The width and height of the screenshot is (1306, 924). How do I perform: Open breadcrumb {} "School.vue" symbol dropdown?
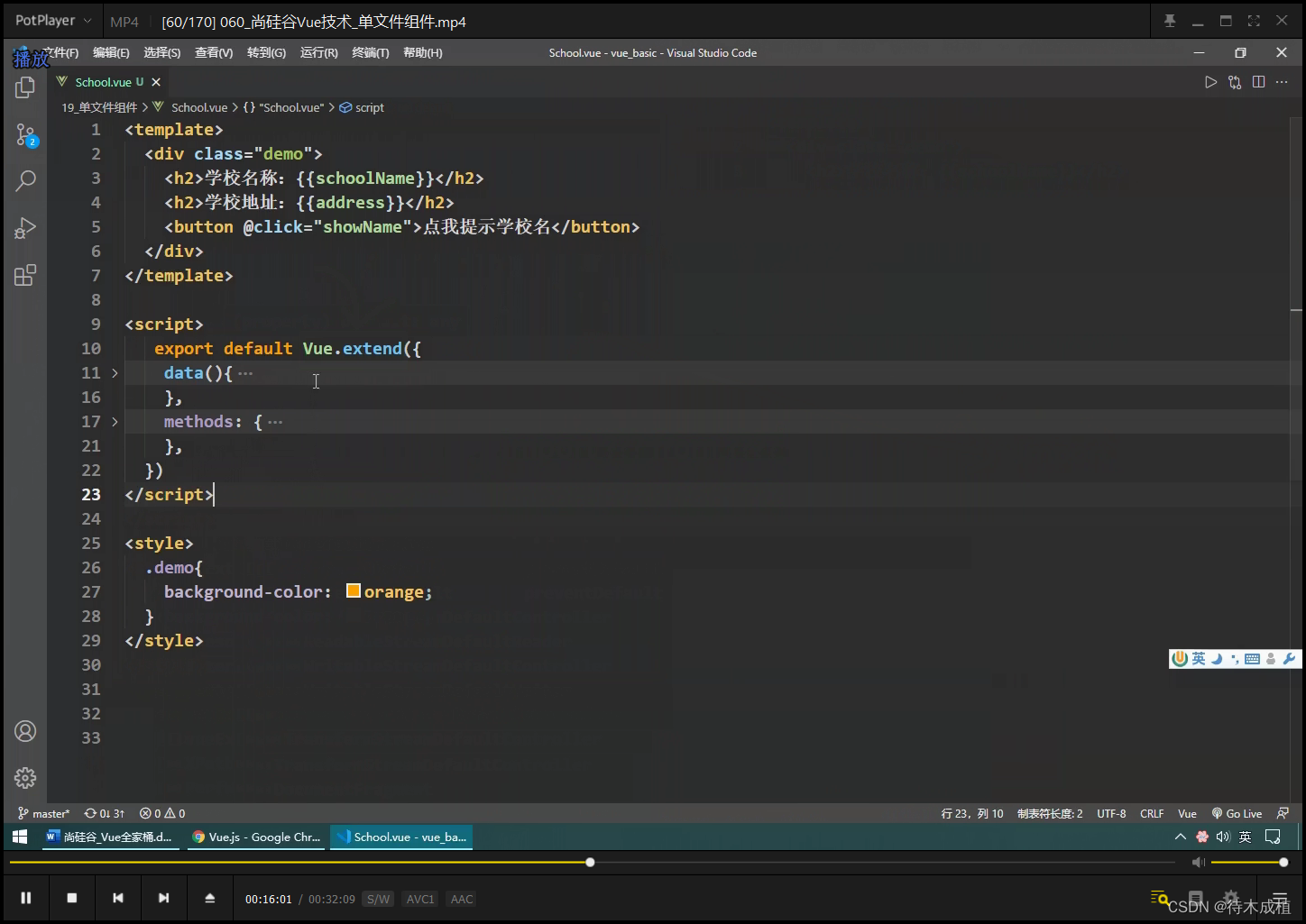tap(283, 107)
